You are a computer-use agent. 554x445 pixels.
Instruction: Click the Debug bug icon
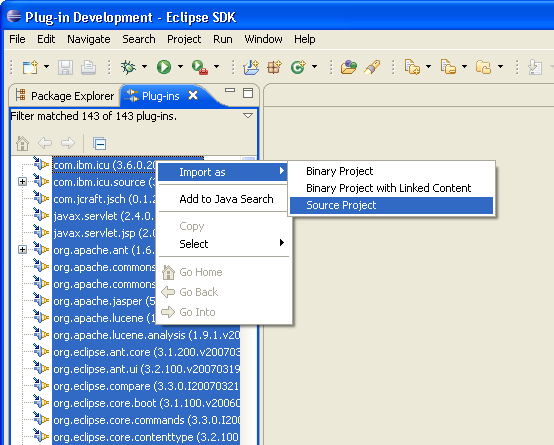tap(128, 67)
